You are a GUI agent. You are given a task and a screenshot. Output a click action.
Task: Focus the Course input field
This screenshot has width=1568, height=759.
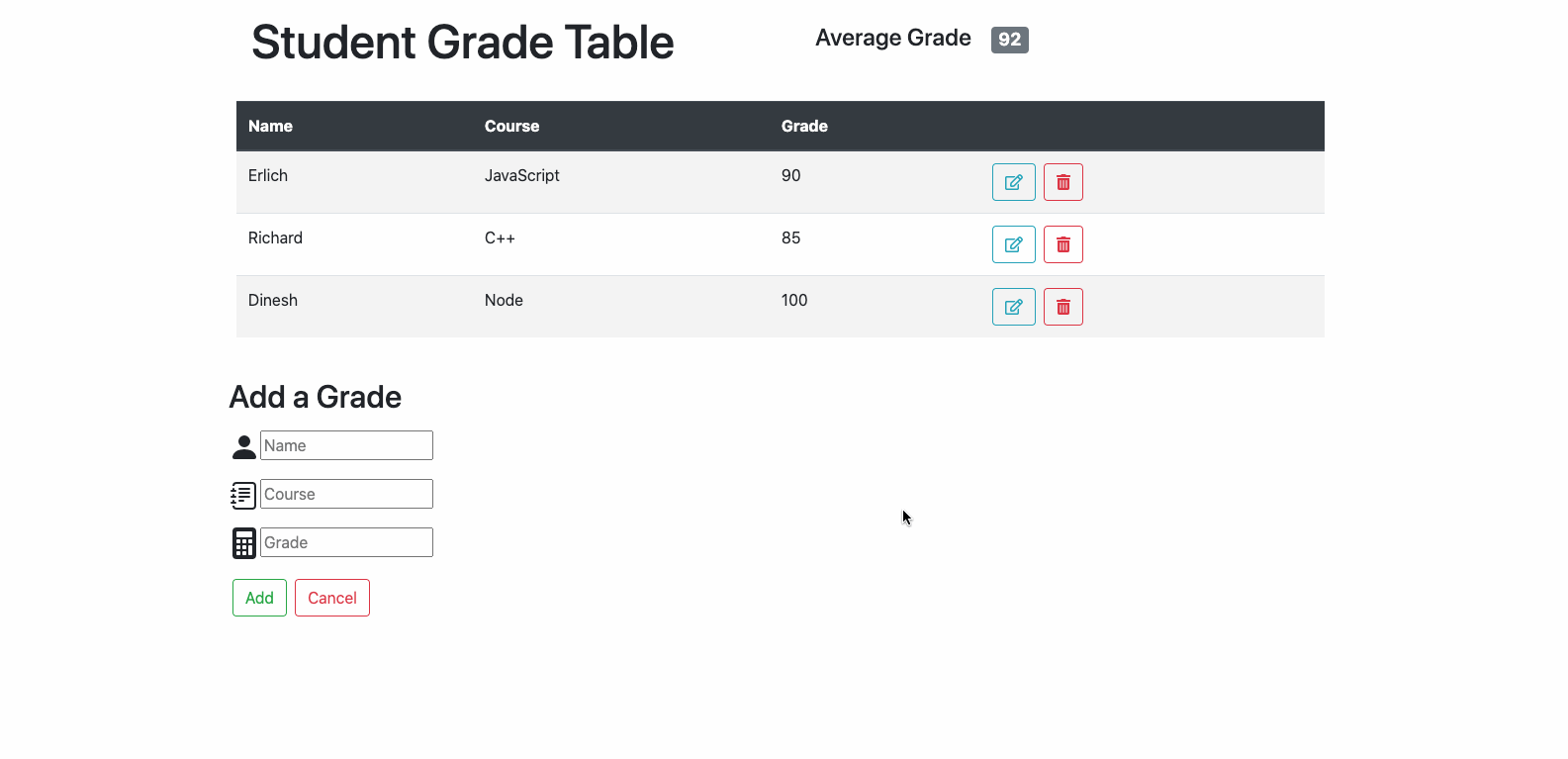(346, 494)
